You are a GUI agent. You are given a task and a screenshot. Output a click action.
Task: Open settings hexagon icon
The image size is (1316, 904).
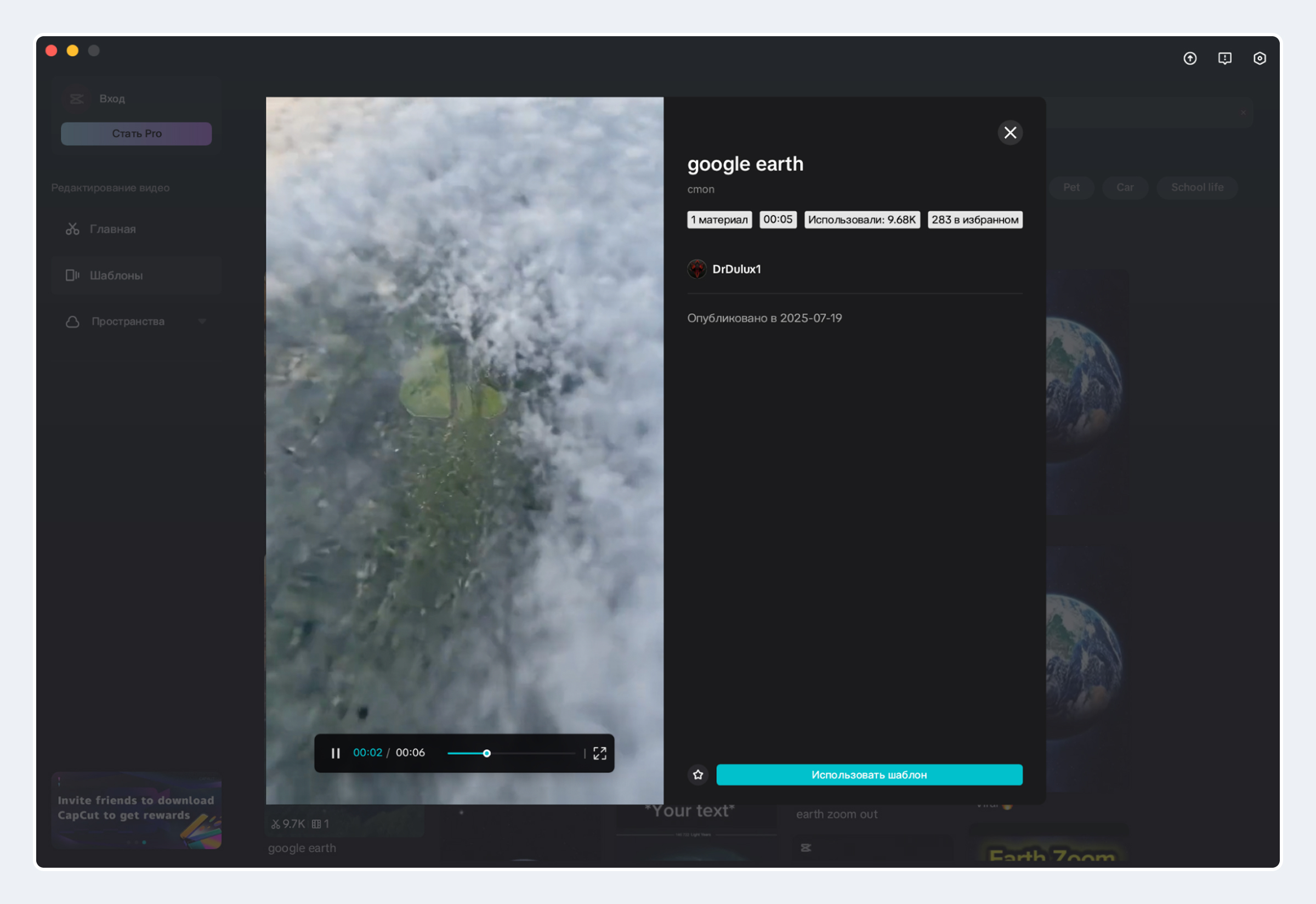1260,58
